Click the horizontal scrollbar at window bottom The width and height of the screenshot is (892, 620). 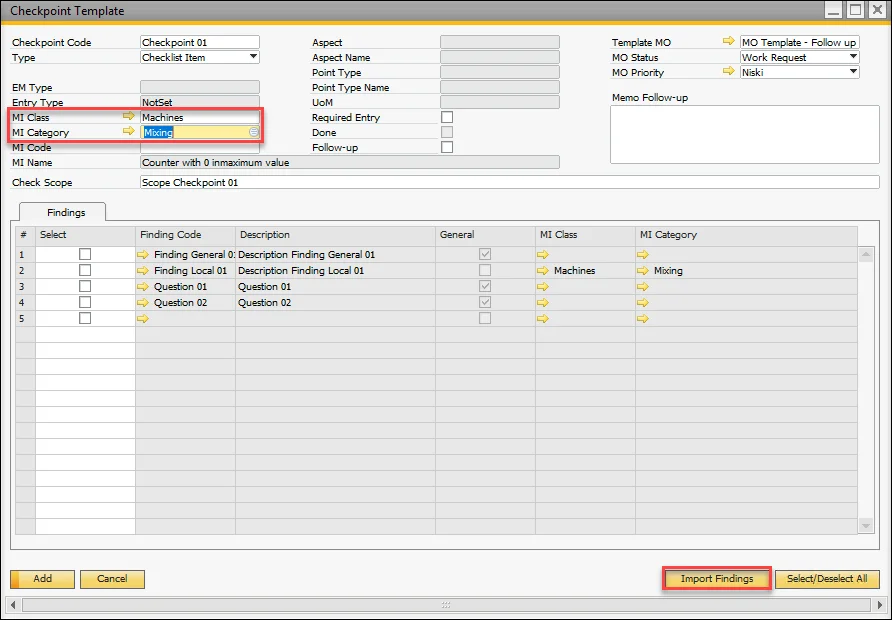coord(446,605)
